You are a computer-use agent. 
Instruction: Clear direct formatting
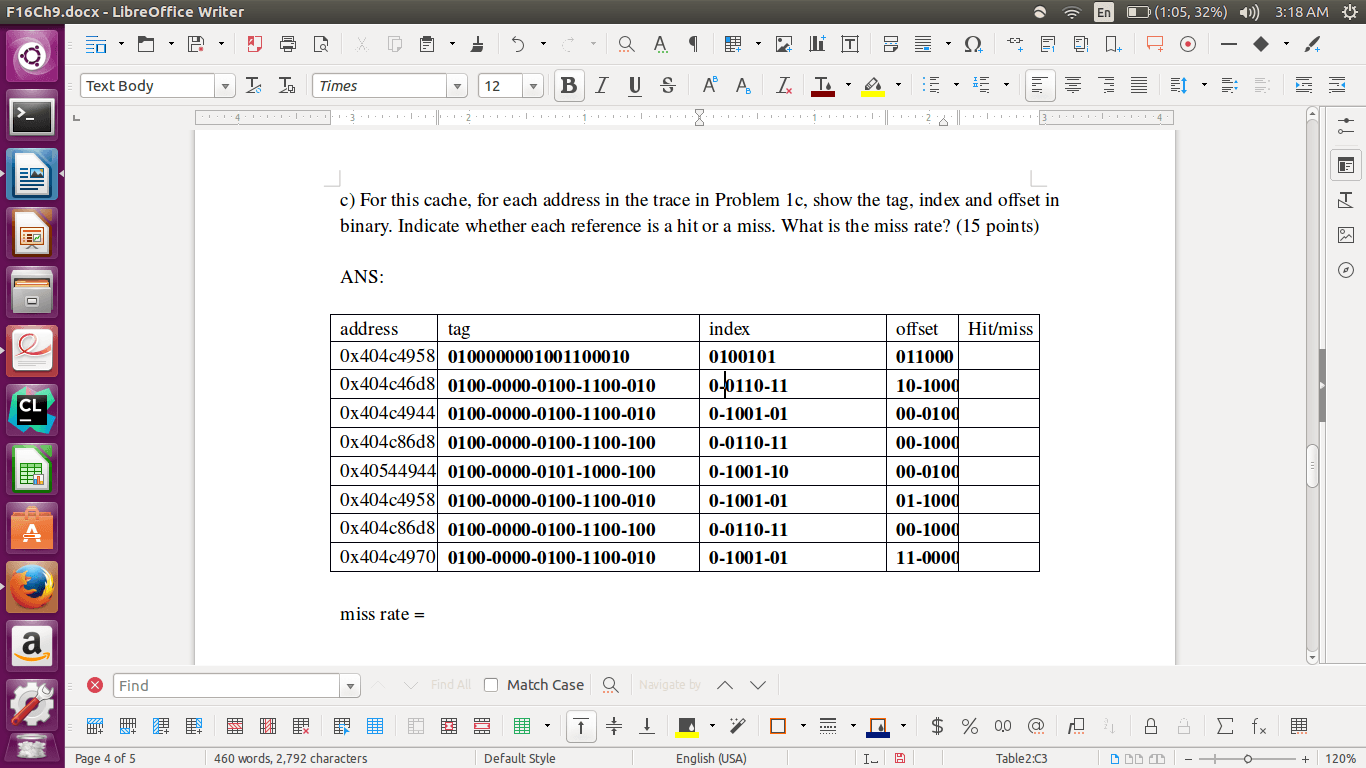784,86
